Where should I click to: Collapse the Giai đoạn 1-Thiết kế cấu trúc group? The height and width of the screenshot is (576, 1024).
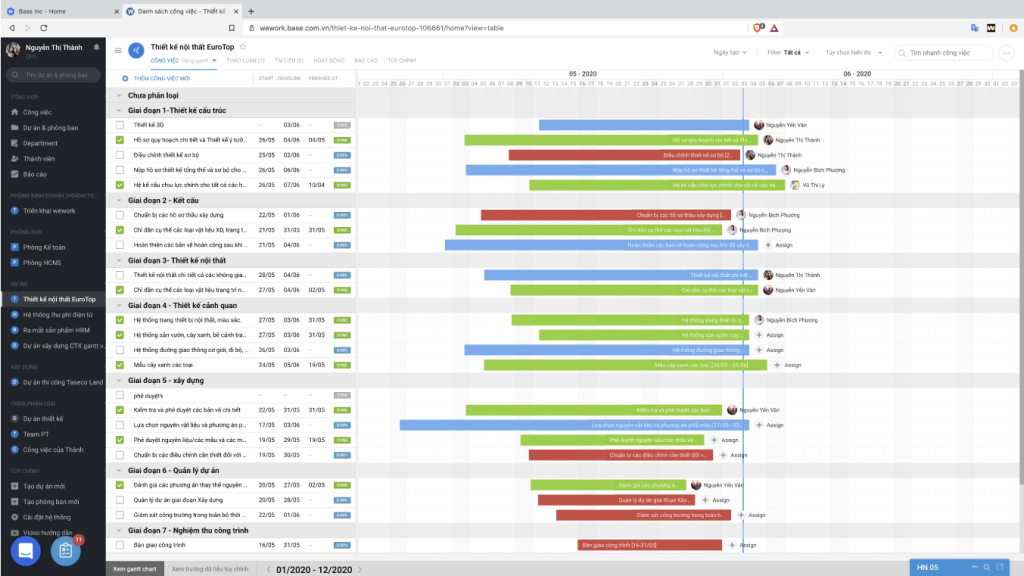[x=119, y=110]
